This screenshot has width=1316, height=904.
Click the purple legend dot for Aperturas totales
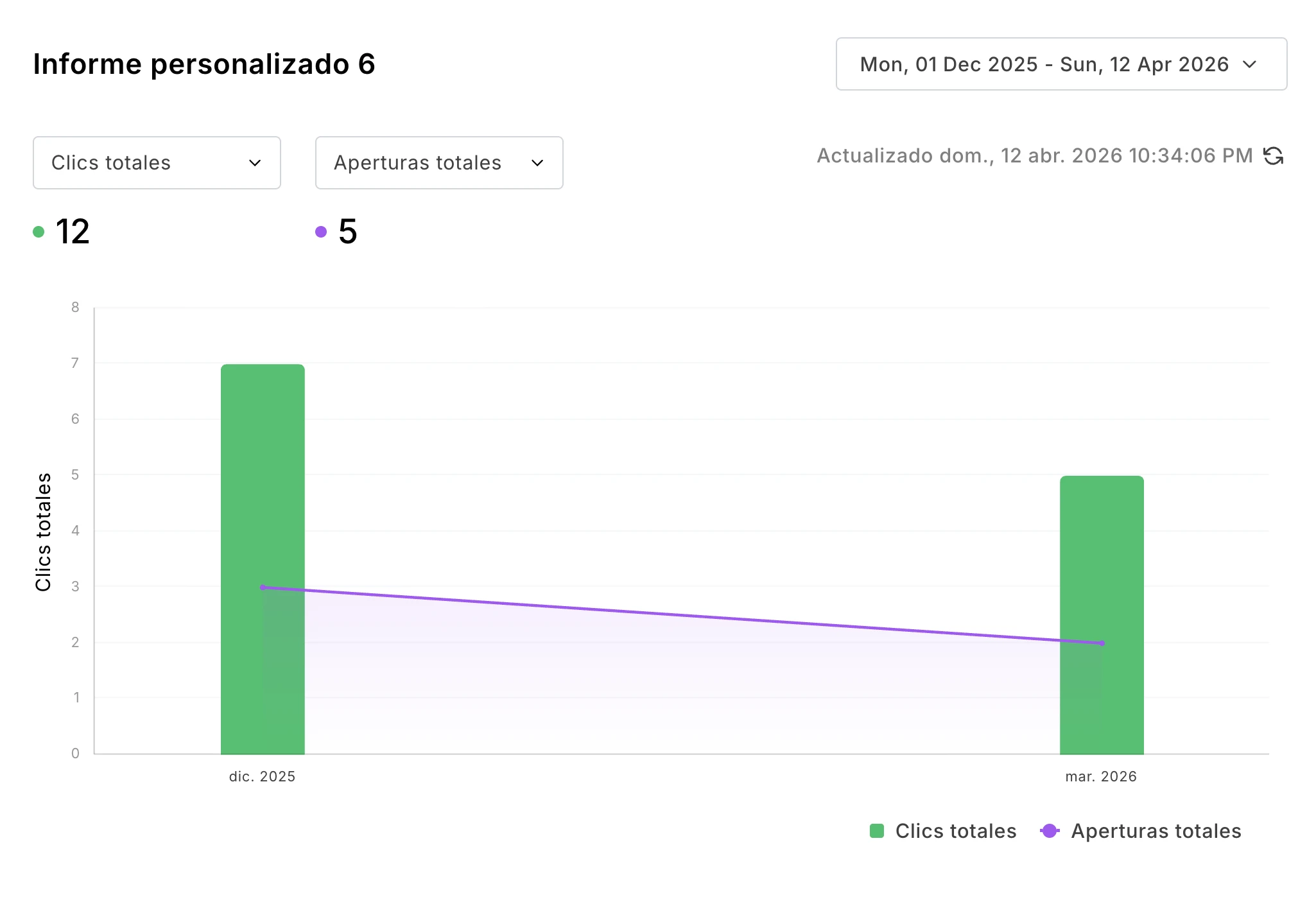pos(1050,830)
